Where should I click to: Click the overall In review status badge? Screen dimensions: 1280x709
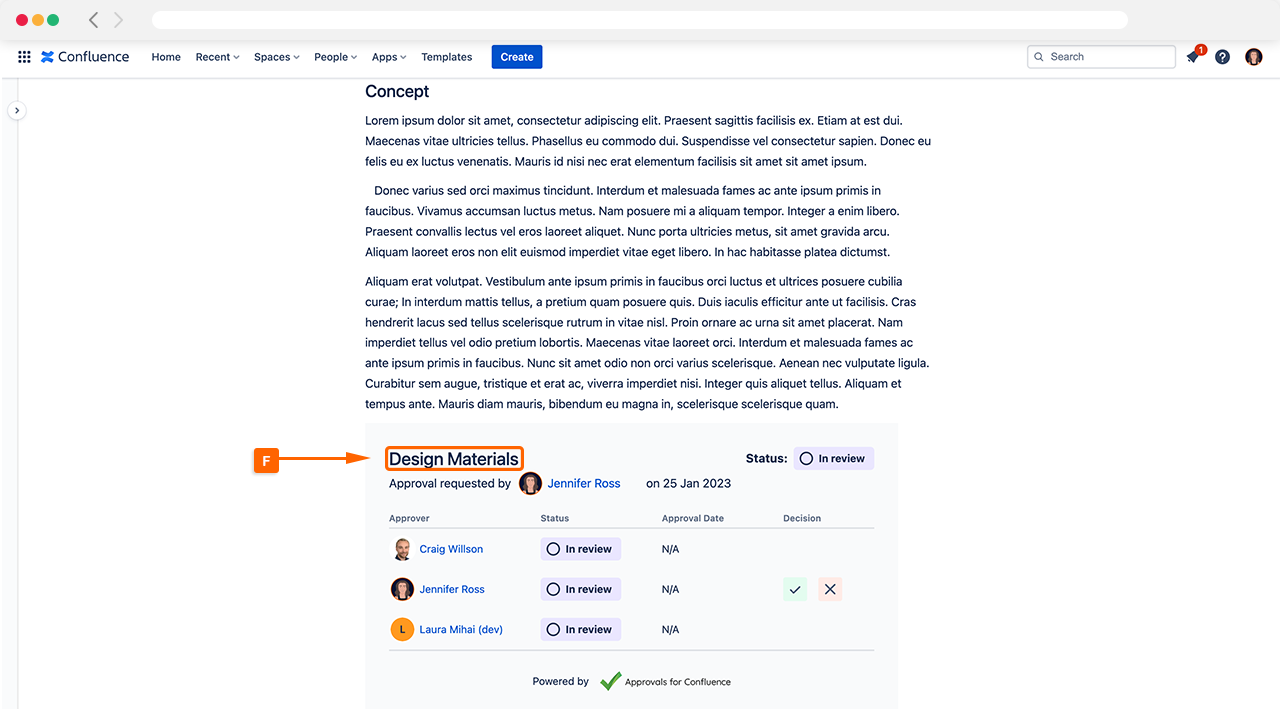833,459
